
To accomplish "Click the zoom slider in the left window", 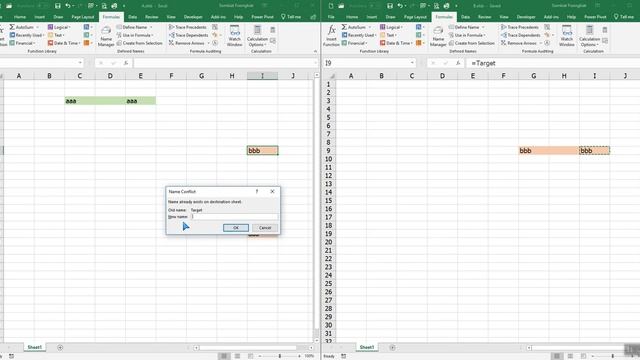I will click(280, 356).
